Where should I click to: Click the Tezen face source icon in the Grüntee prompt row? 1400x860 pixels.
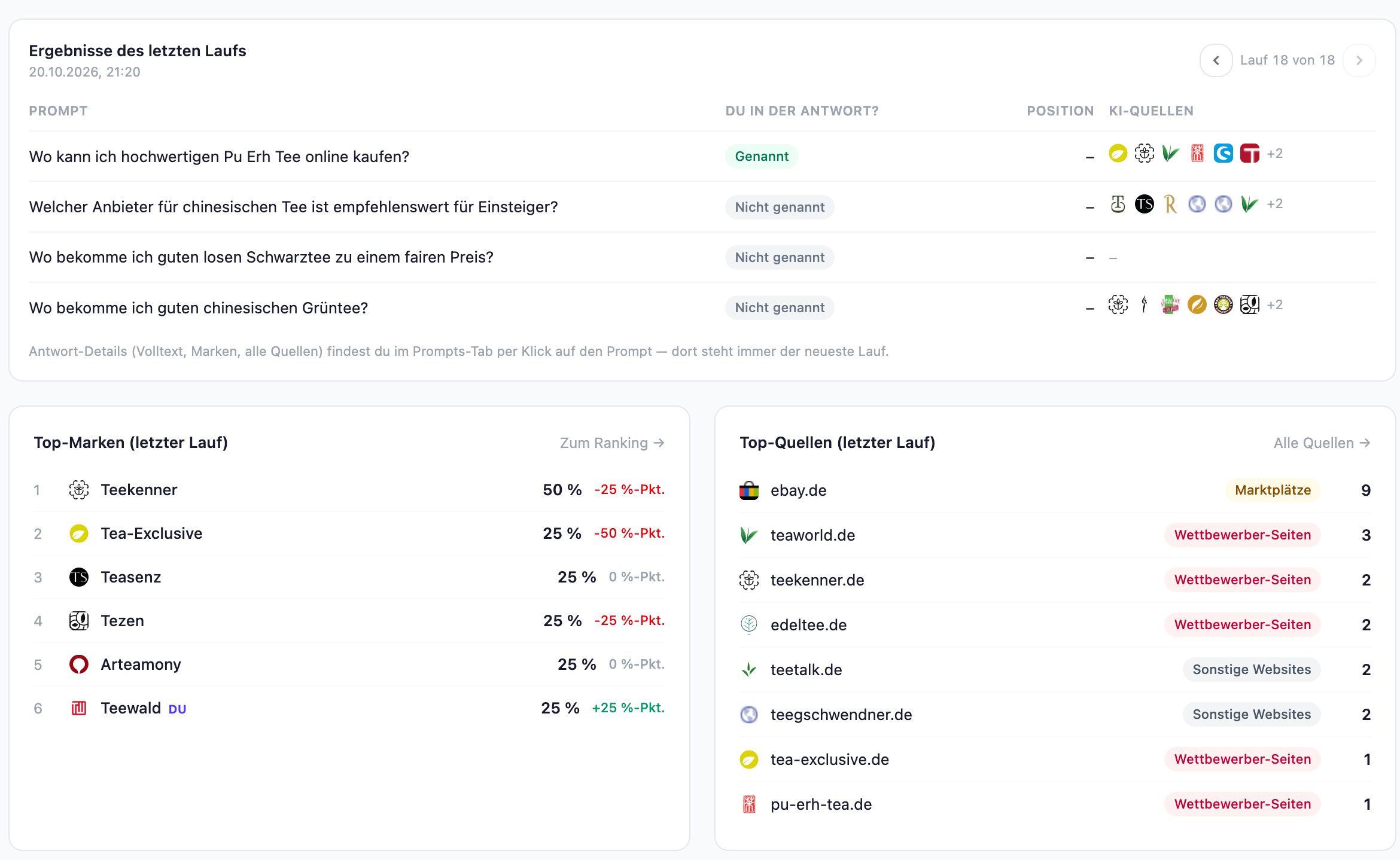coord(1249,305)
